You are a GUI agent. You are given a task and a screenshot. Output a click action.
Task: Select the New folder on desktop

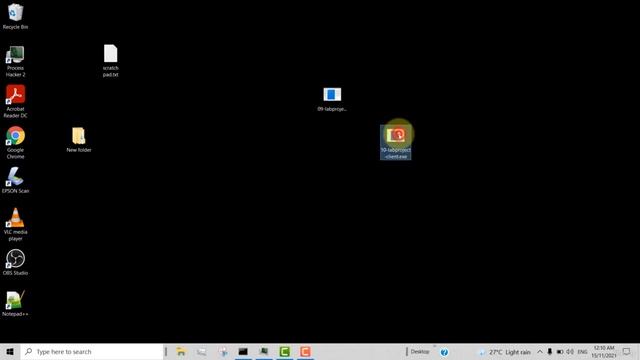tap(79, 140)
